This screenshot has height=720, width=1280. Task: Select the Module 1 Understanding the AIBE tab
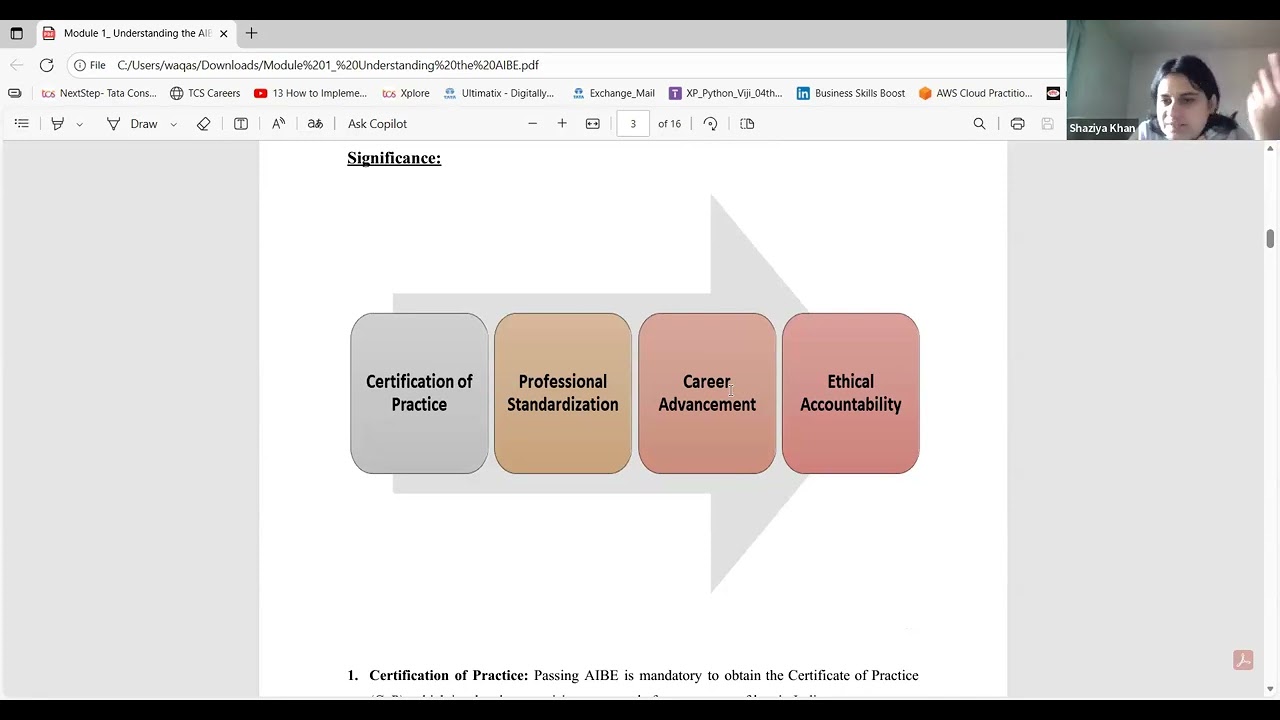pos(136,33)
